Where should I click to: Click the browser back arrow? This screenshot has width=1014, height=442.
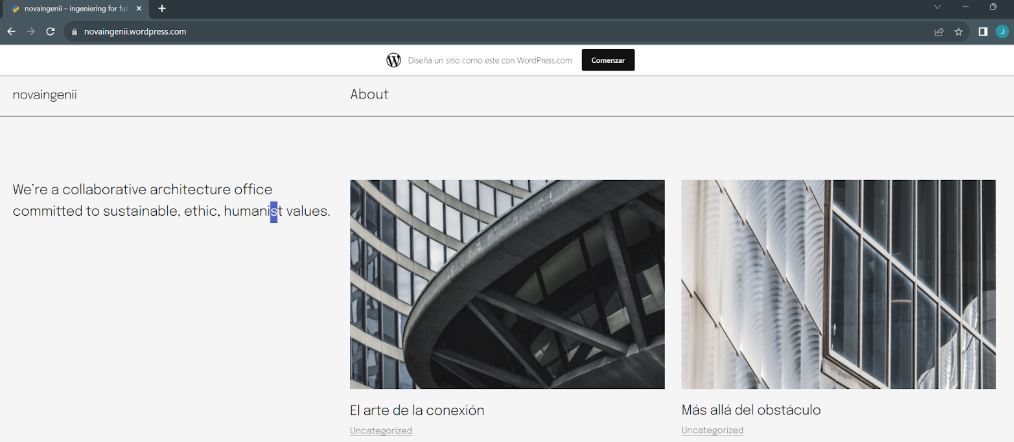11,31
